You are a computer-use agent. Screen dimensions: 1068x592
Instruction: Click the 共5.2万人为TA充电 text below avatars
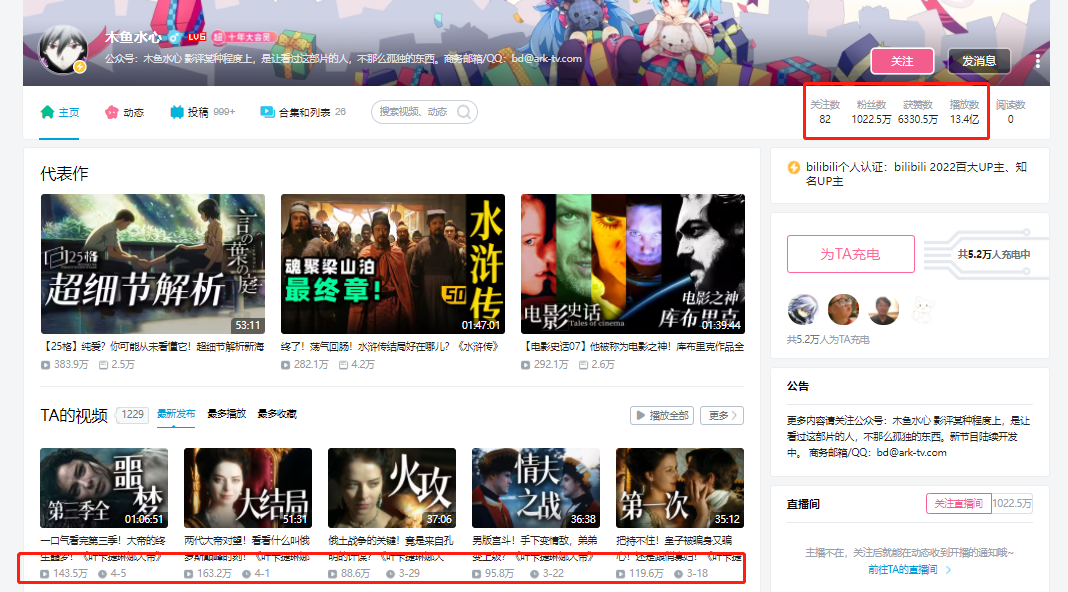pyautogui.click(x=828, y=339)
